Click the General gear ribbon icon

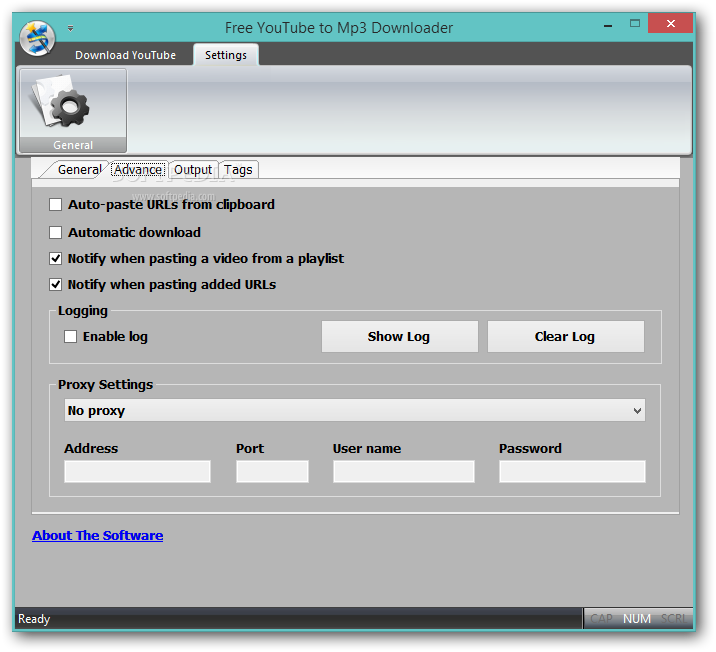(73, 110)
